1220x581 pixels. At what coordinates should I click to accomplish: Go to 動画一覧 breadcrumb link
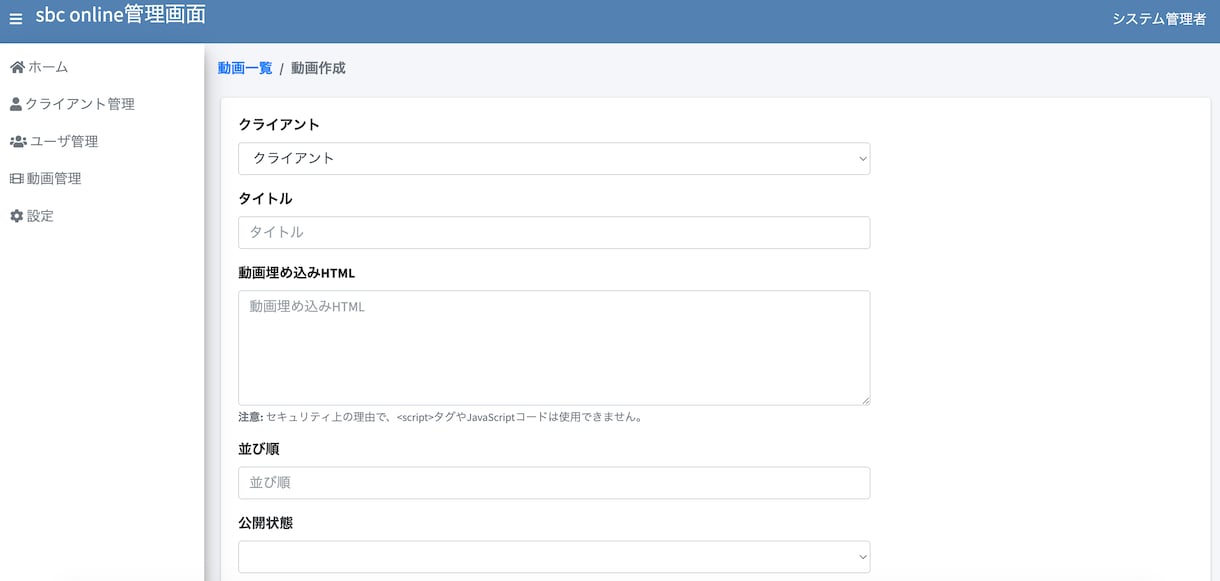click(245, 68)
